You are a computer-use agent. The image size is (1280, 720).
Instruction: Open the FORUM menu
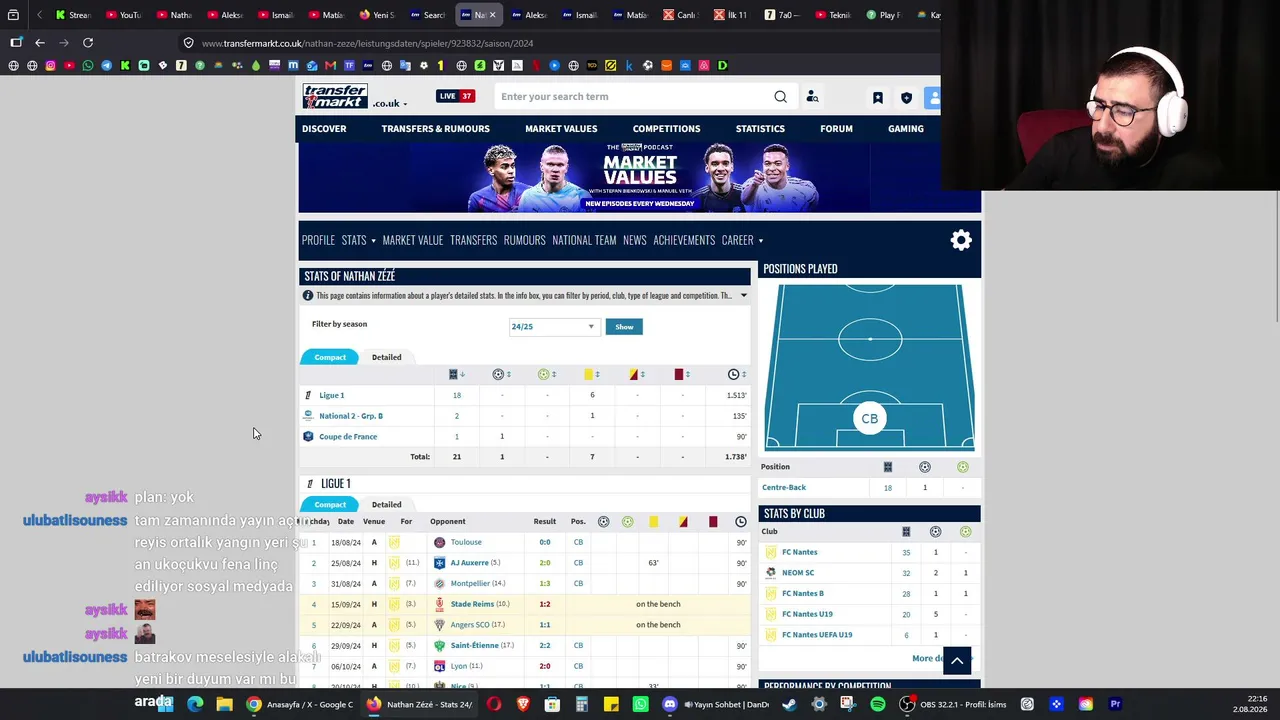tap(836, 129)
